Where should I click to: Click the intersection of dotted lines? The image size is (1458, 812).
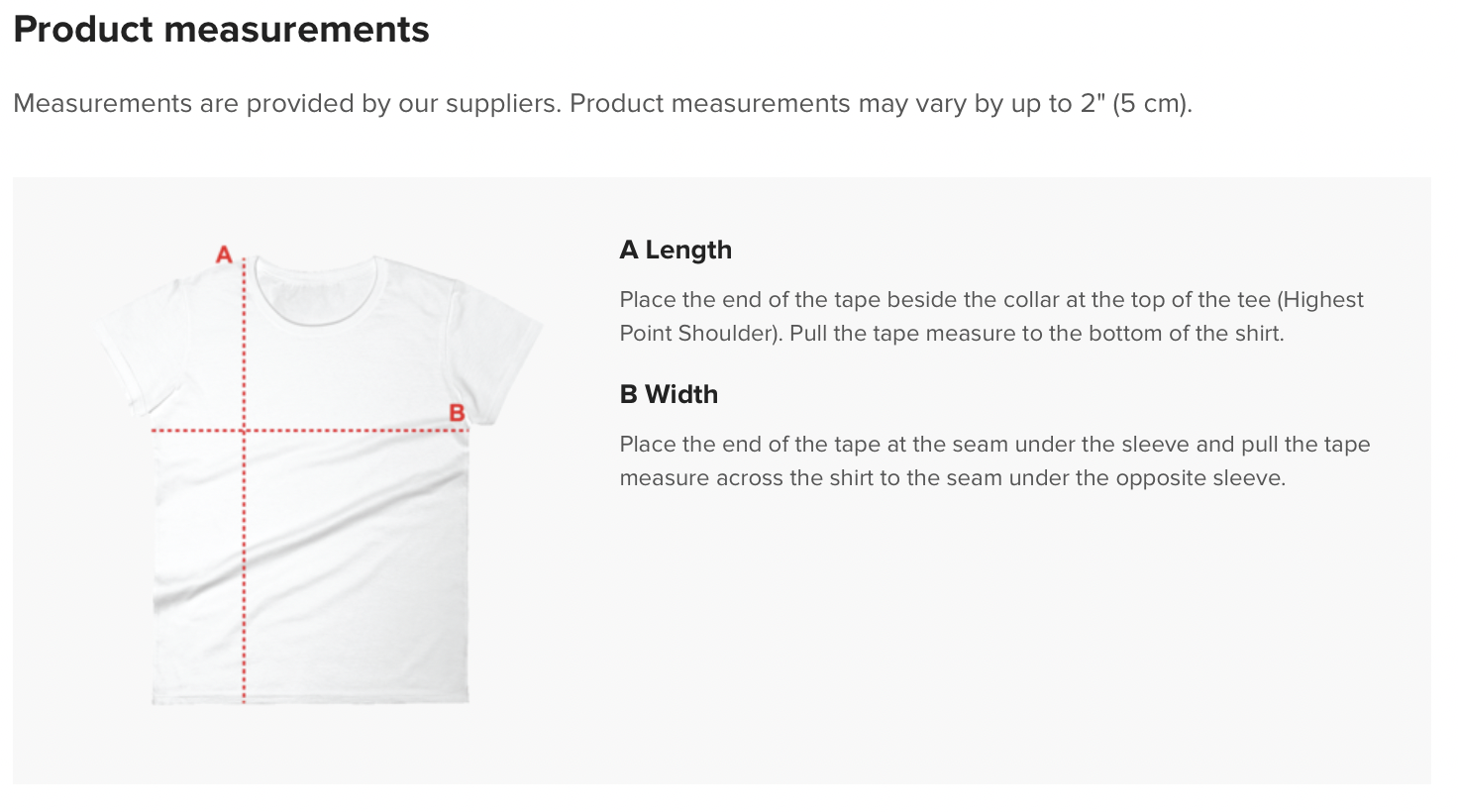[244, 430]
